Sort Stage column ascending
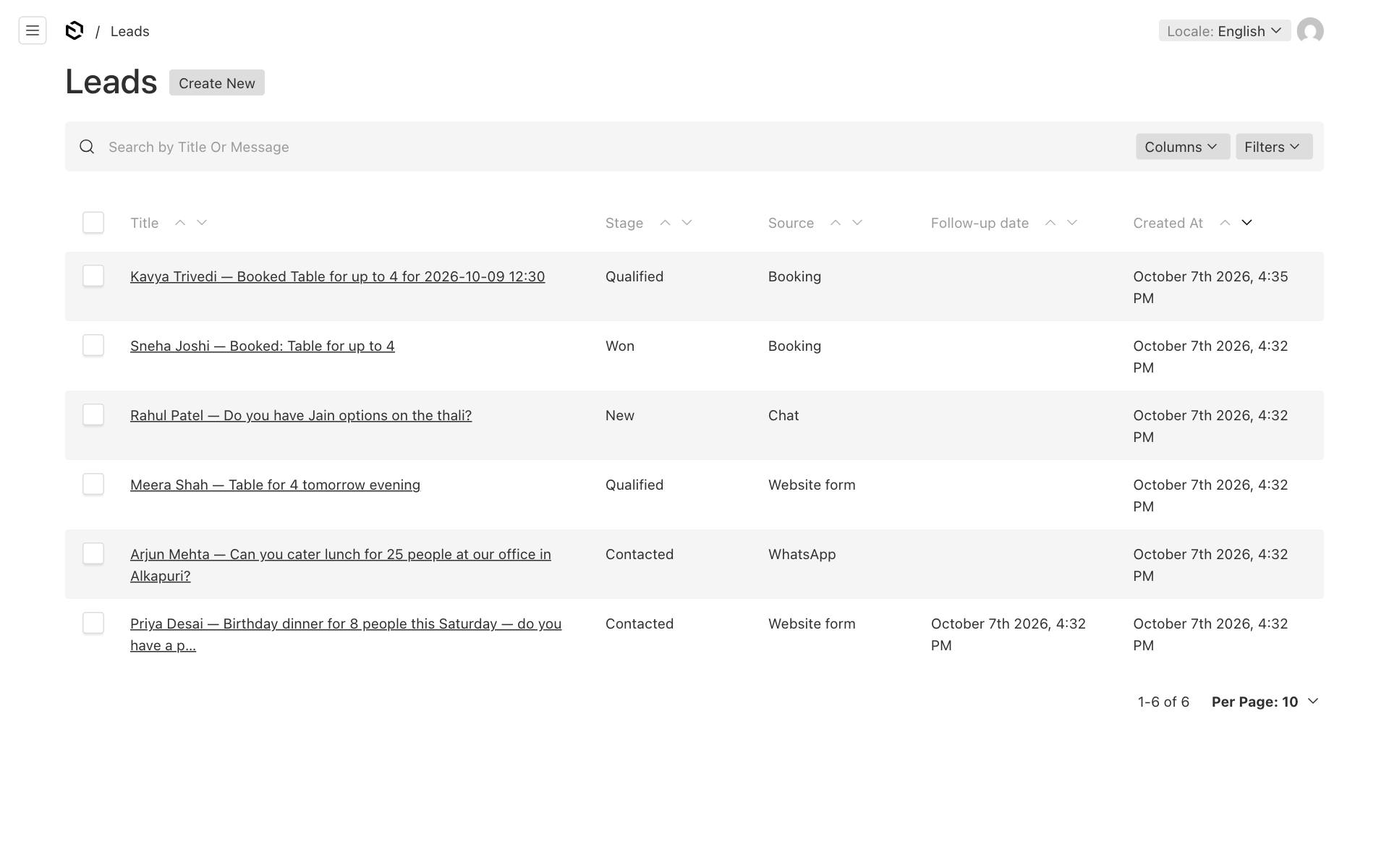This screenshot has width=1389, height=868. coord(665,223)
